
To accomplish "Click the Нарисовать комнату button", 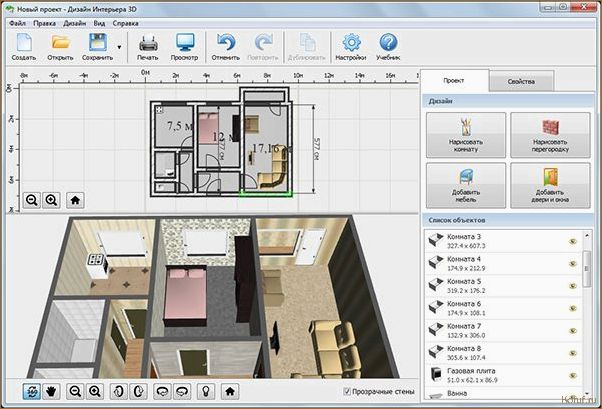I will (x=466, y=135).
